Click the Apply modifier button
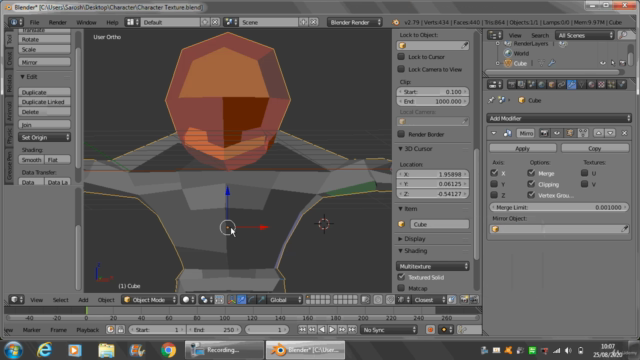The height and width of the screenshot is (360, 640). (522, 149)
